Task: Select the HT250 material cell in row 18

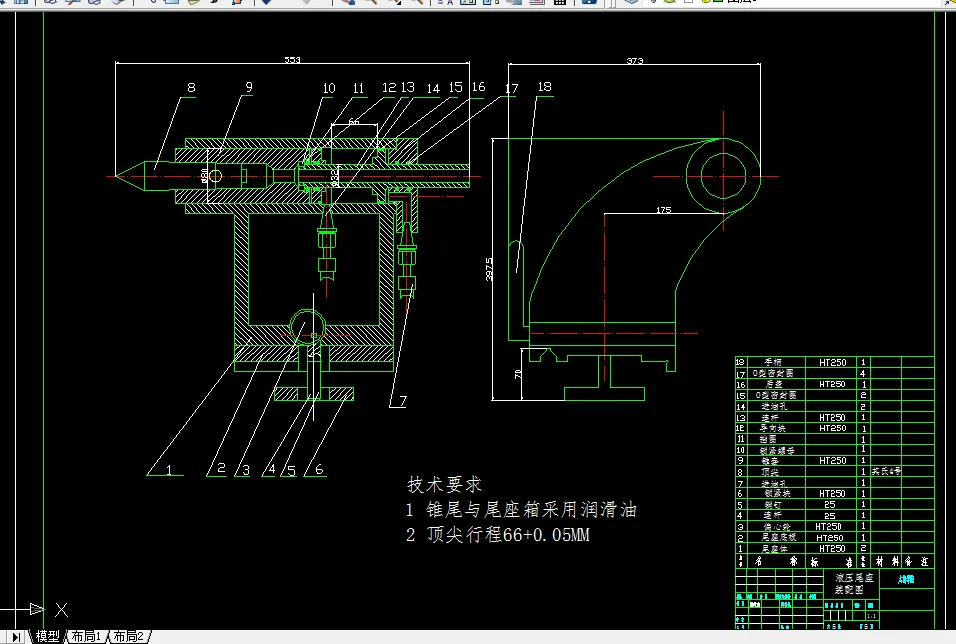Action: click(832, 362)
